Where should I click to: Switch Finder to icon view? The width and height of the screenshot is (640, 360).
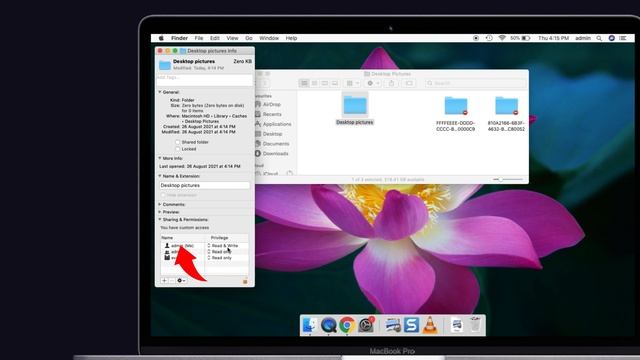pyautogui.click(x=304, y=83)
